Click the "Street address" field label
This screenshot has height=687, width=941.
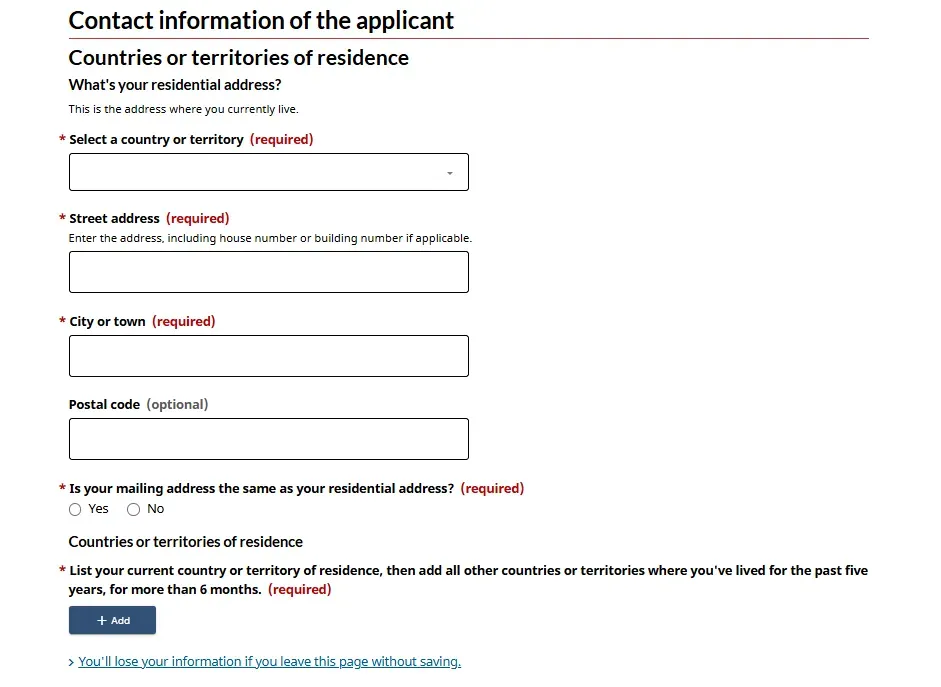114,218
